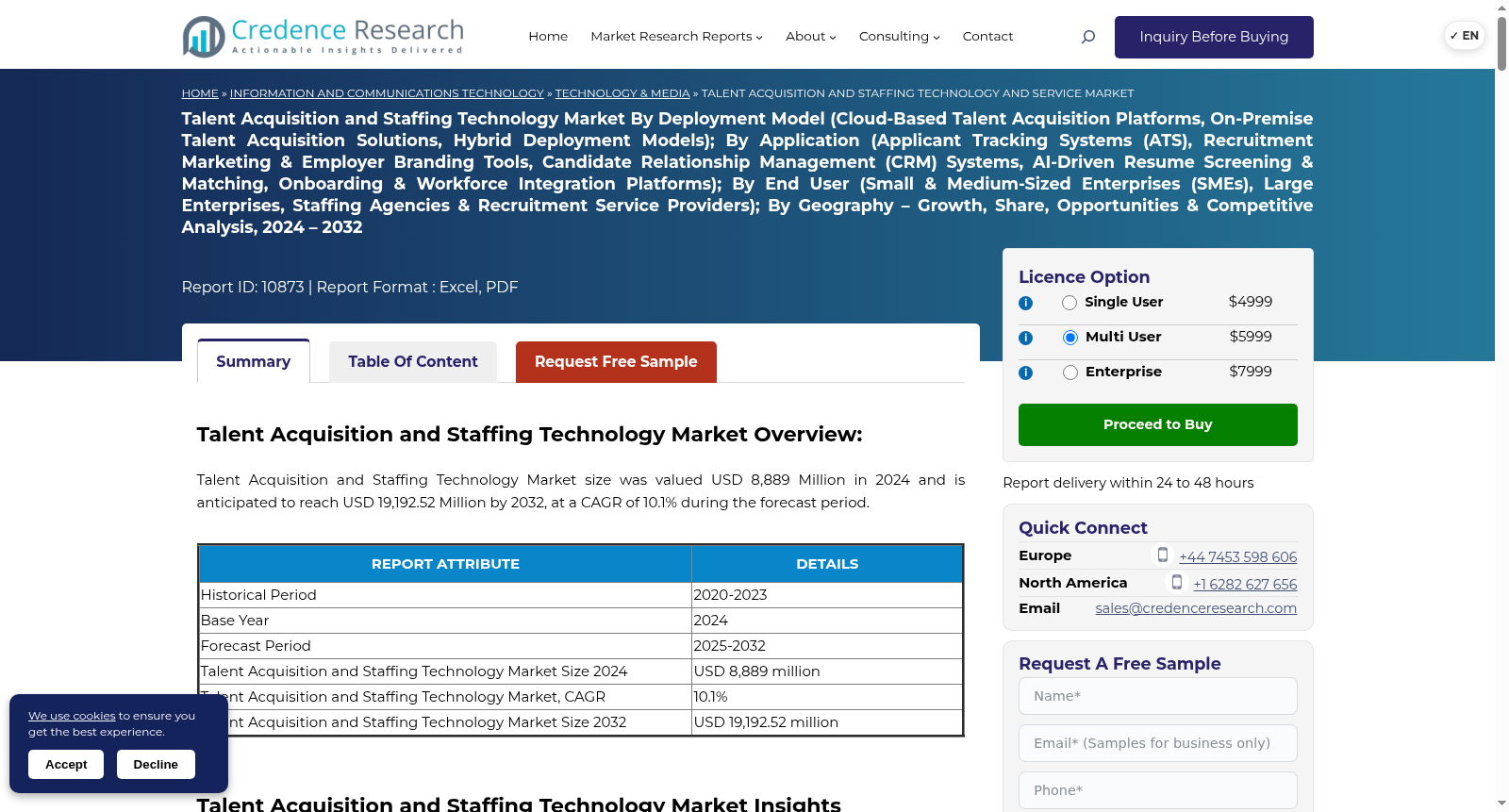
Task: Open Information and Communications Technology breadcrumb
Action: 387,93
